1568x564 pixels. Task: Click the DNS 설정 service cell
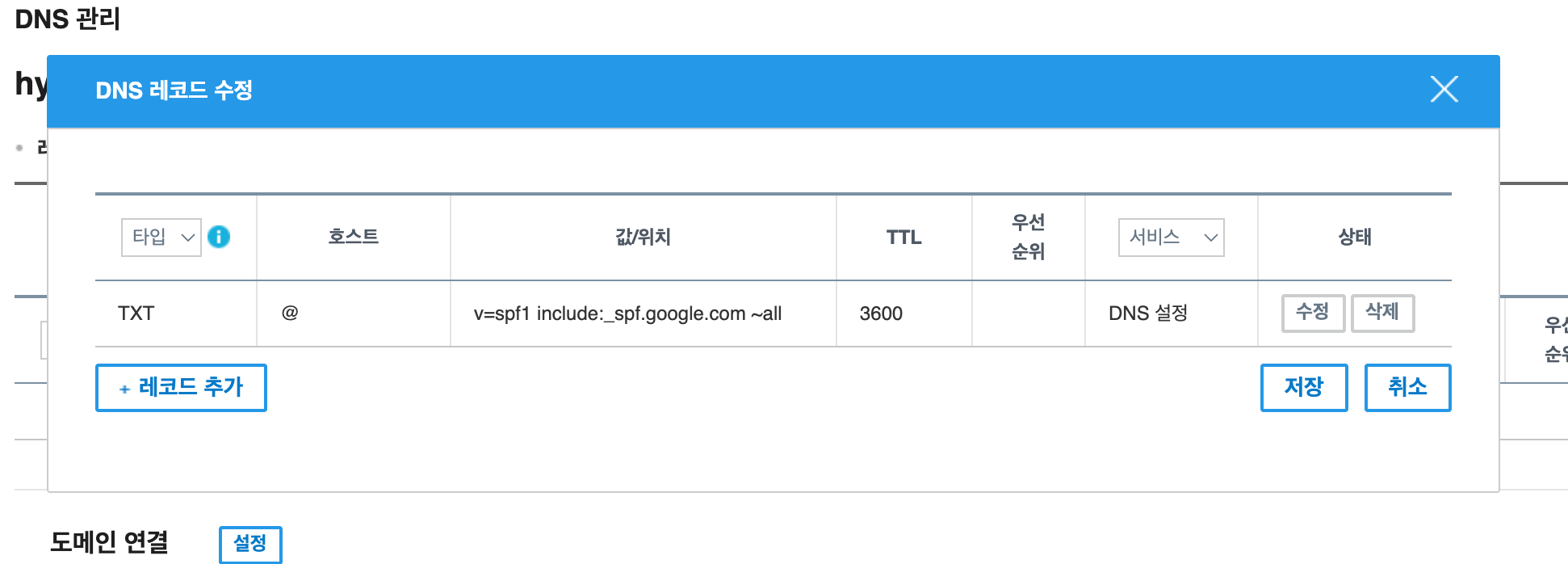[x=1147, y=314]
